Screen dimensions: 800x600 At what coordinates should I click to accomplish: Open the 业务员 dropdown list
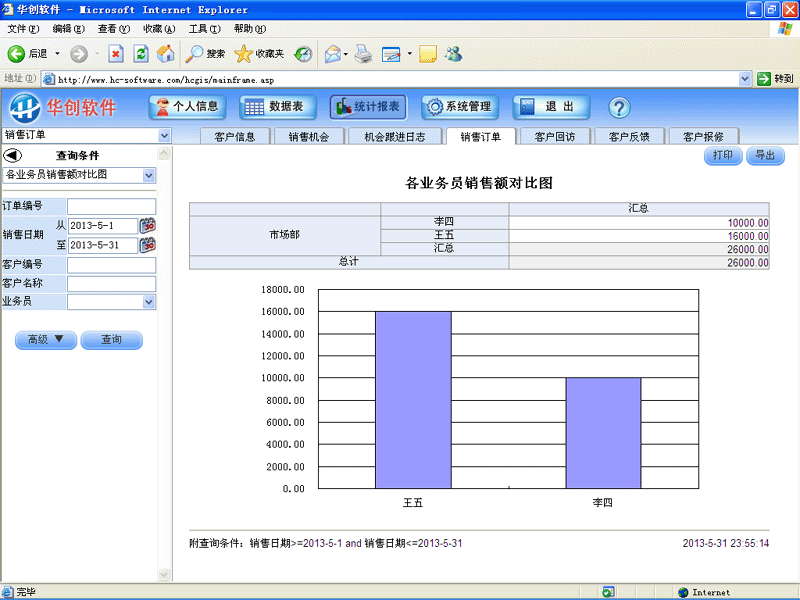[148, 302]
